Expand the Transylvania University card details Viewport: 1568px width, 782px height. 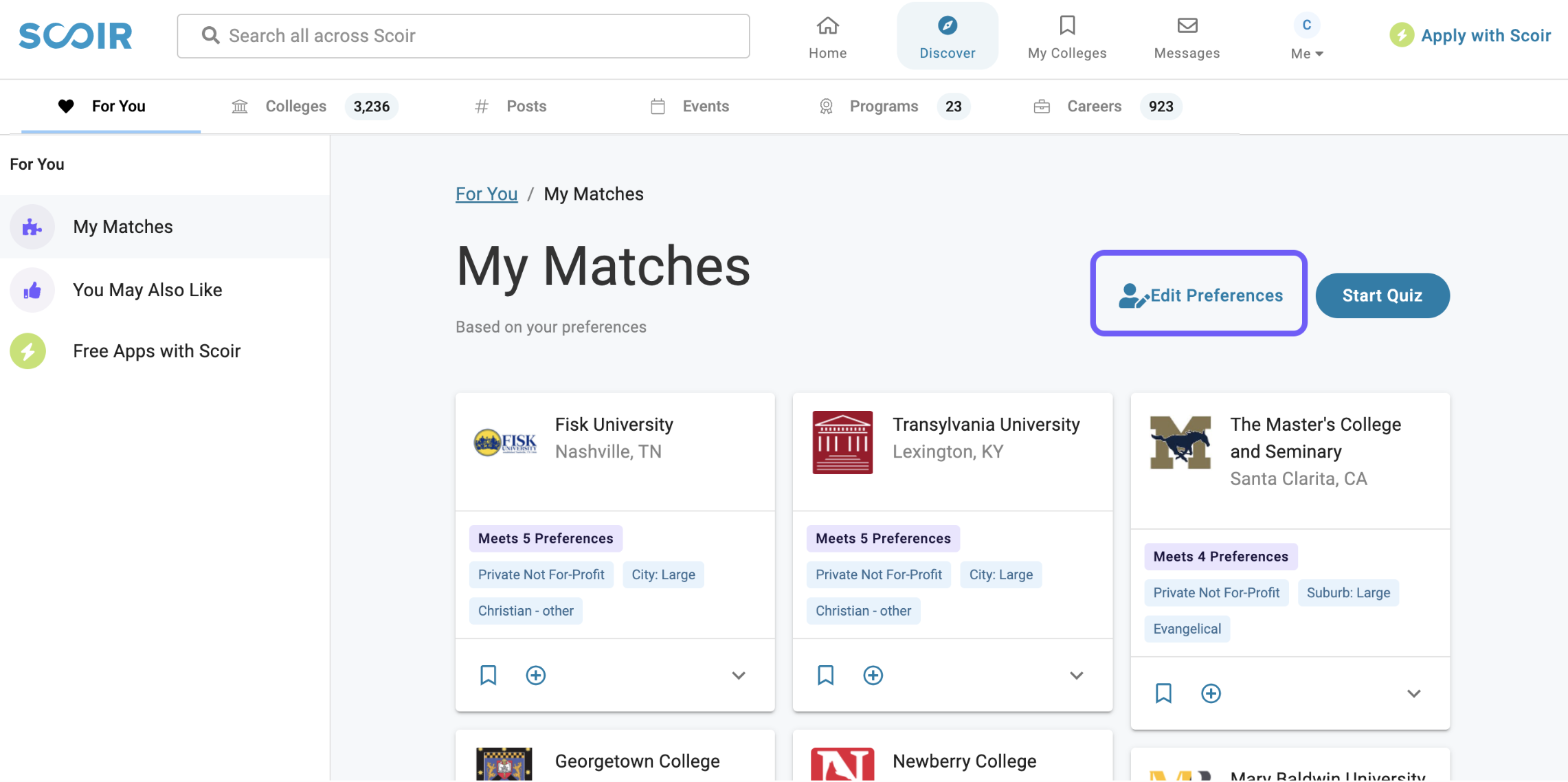click(x=1077, y=675)
